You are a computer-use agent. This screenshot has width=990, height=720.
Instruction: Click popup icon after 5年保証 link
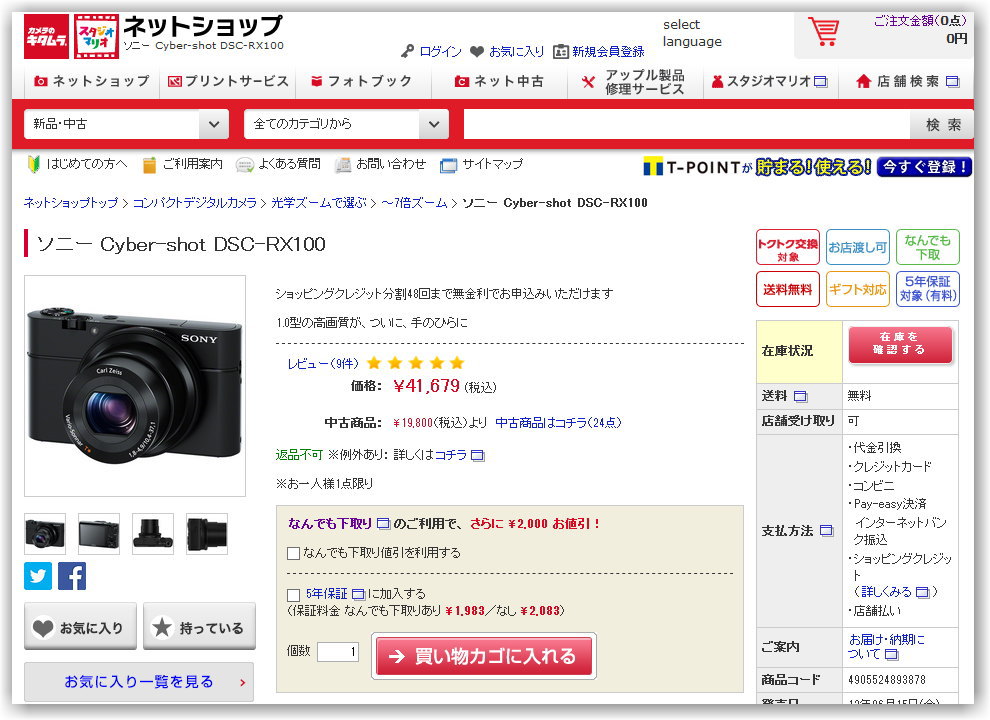358,594
